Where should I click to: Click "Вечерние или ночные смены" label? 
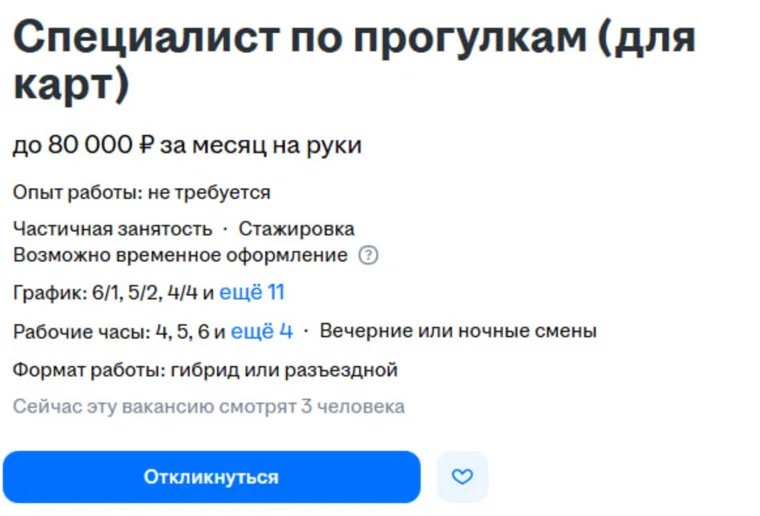coord(458,331)
